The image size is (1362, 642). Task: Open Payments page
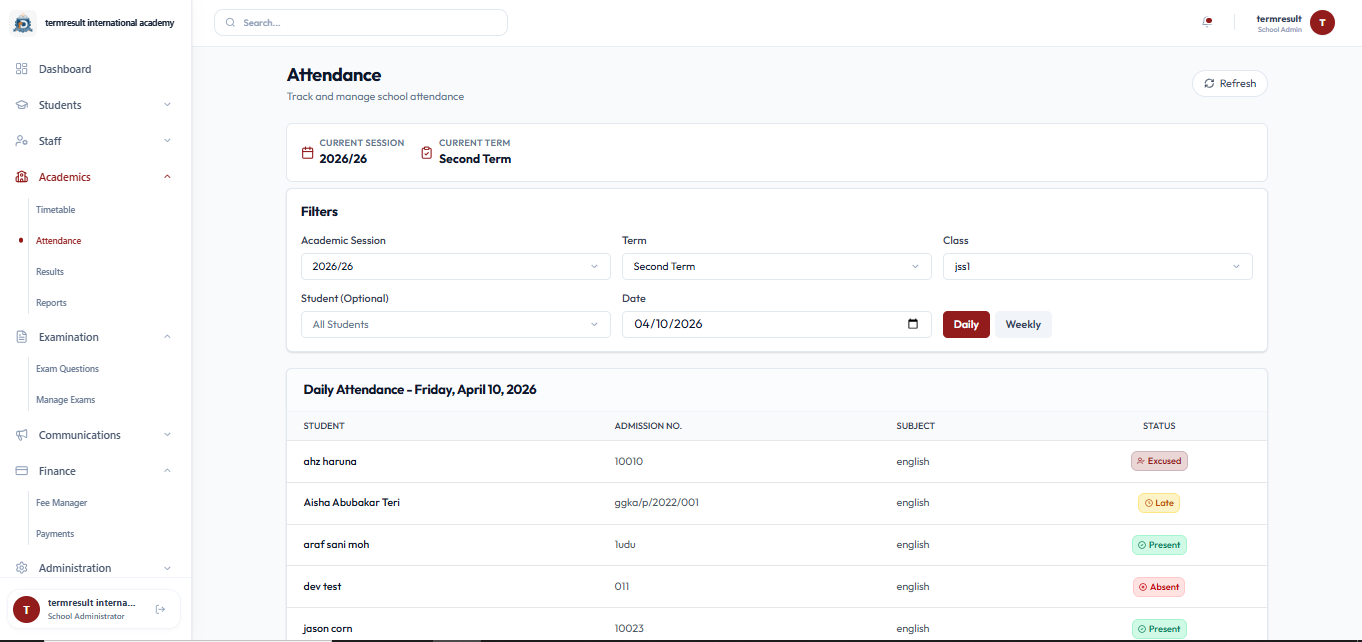[55, 534]
